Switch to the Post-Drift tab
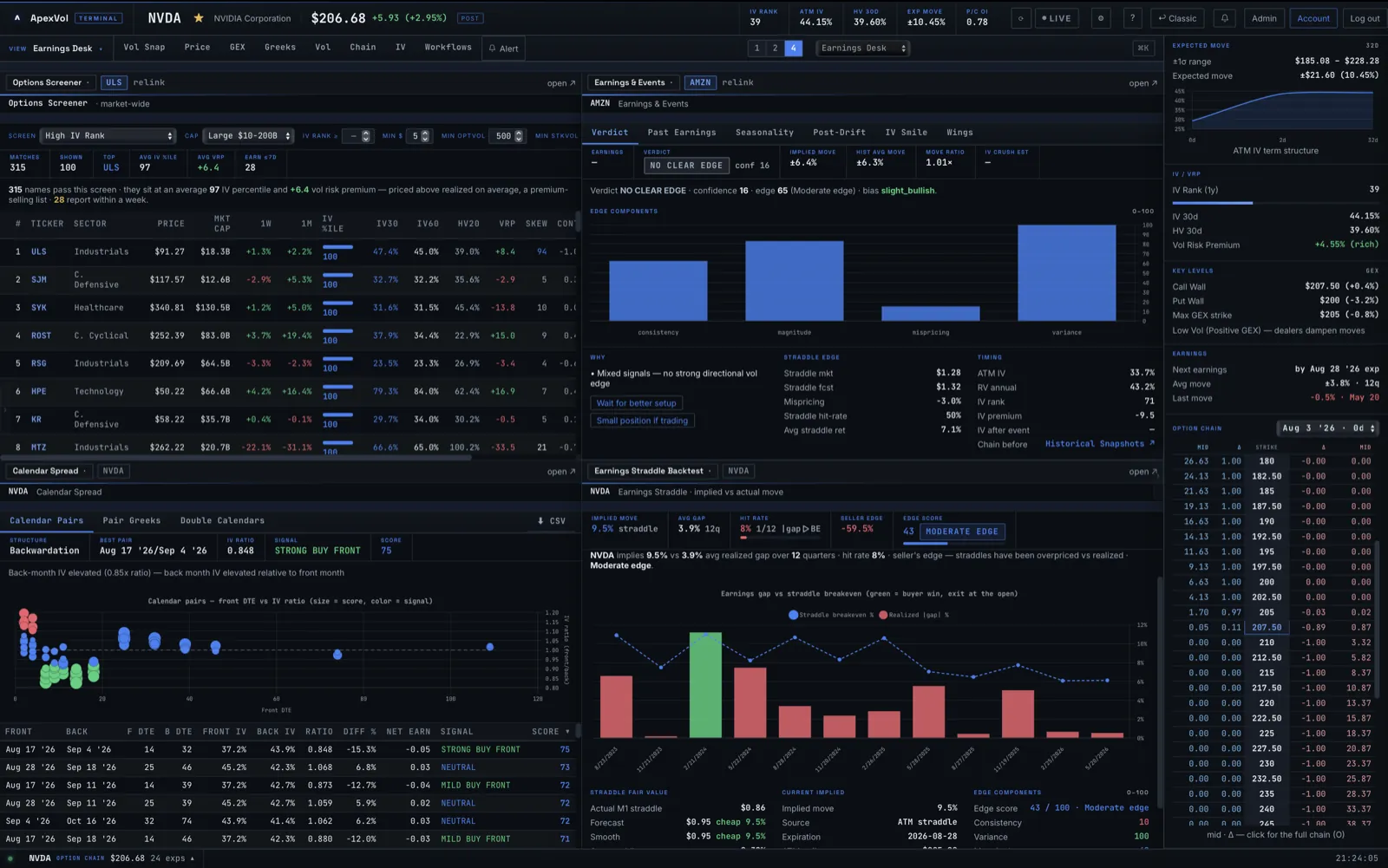 (x=839, y=133)
